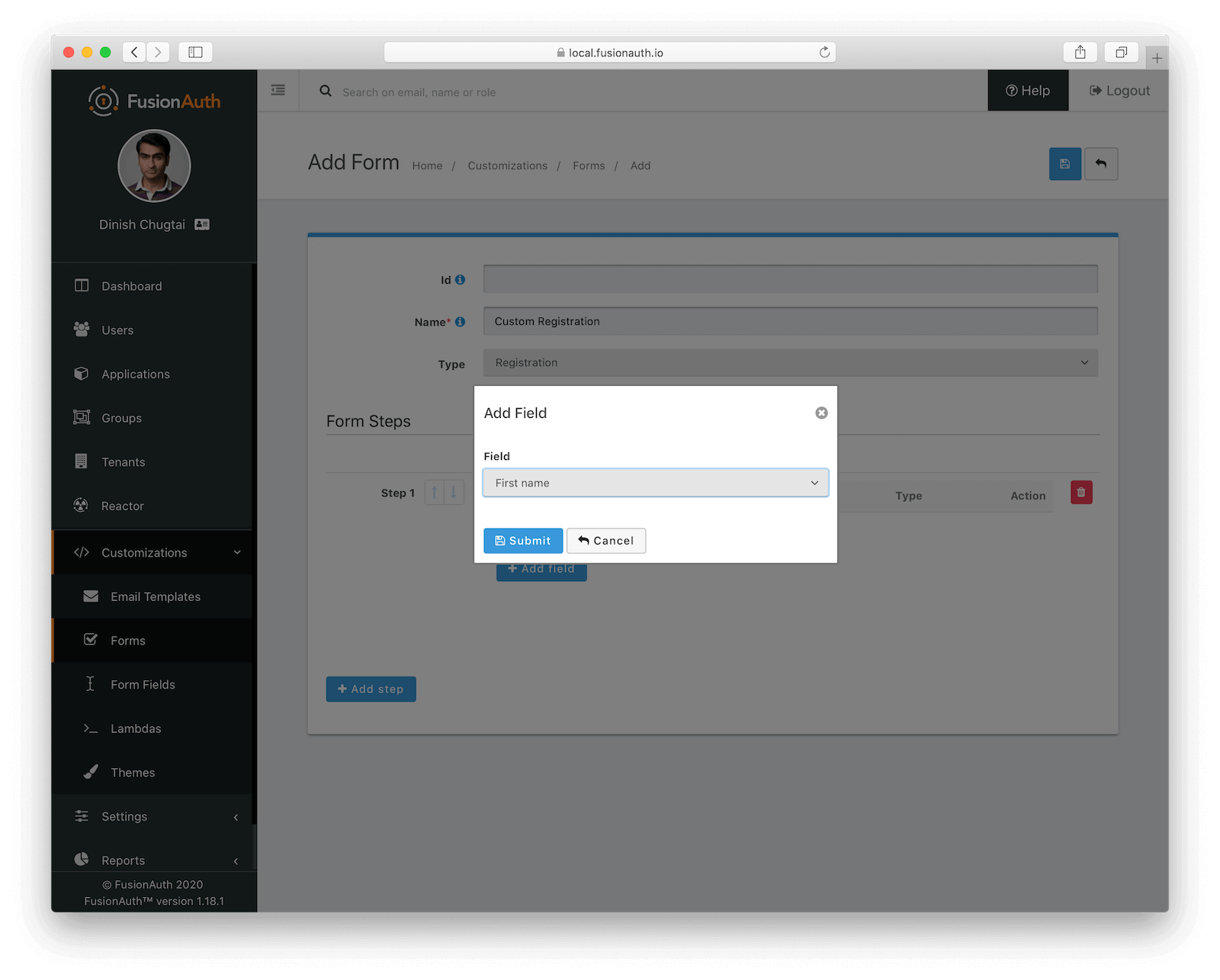Open Form Fields submenu item
Image resolution: width=1220 pixels, height=980 pixels.
[152, 685]
